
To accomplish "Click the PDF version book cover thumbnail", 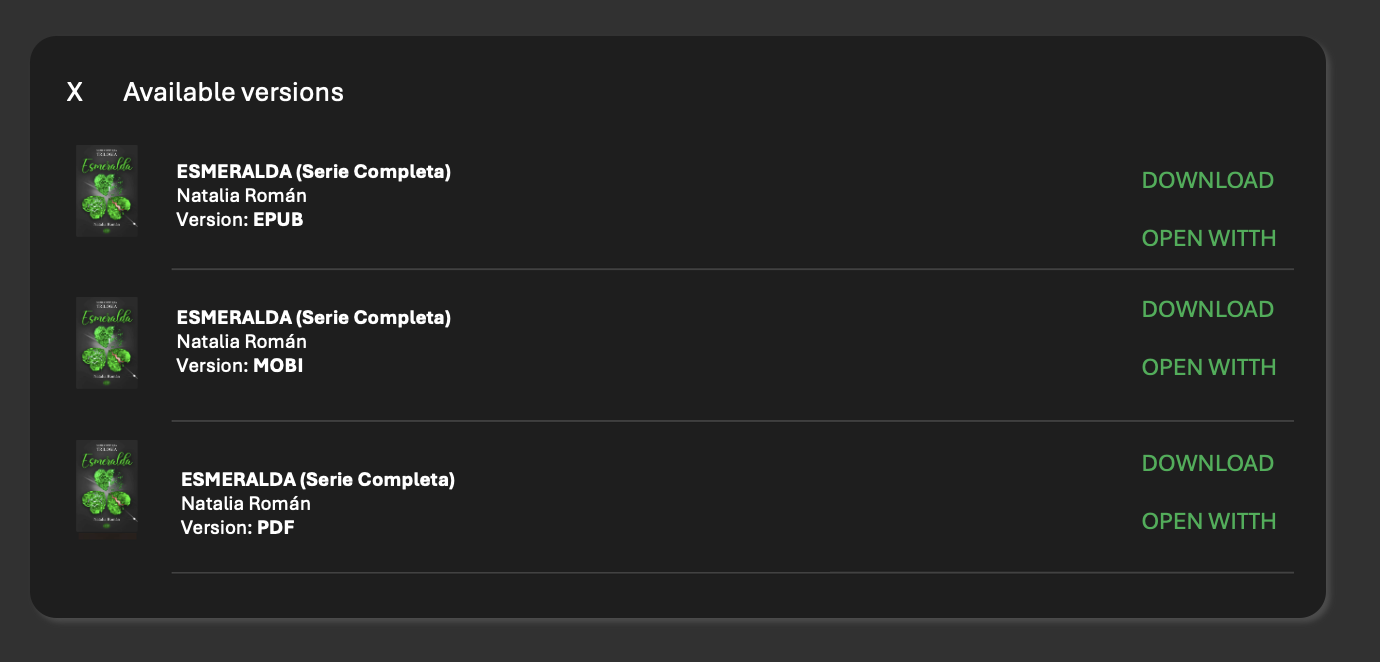I will coord(107,490).
